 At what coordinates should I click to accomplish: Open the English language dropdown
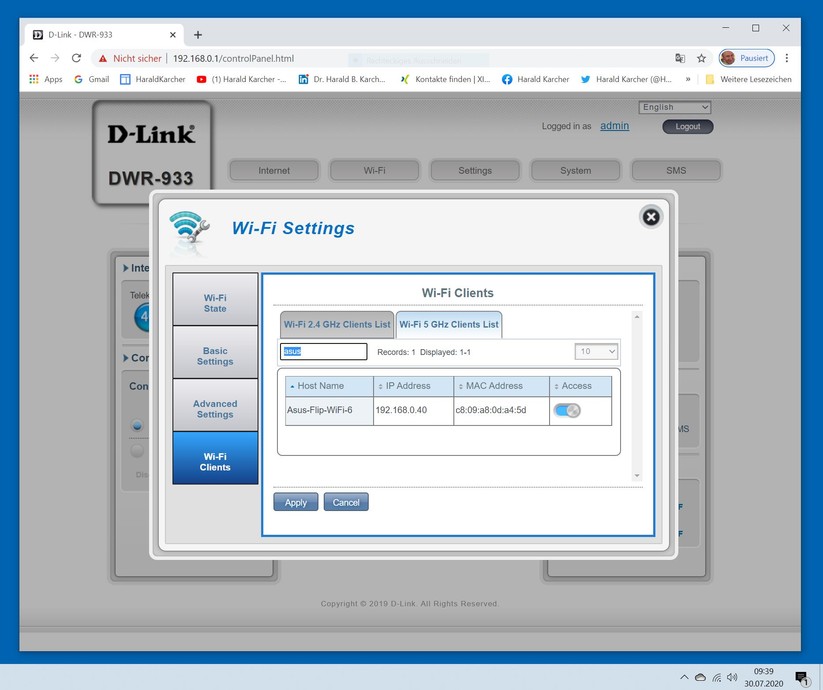click(674, 107)
